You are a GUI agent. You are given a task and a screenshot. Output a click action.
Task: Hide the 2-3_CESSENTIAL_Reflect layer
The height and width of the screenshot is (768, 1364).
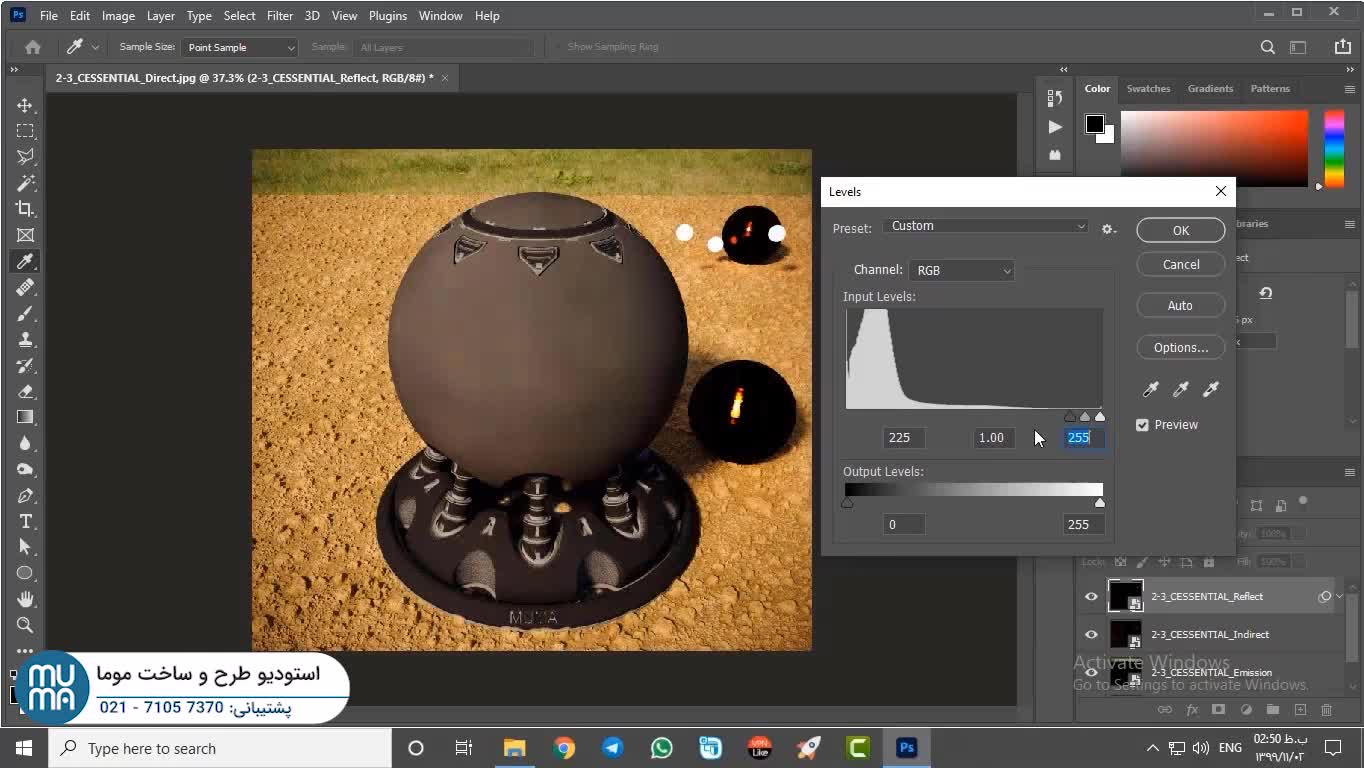(1091, 597)
